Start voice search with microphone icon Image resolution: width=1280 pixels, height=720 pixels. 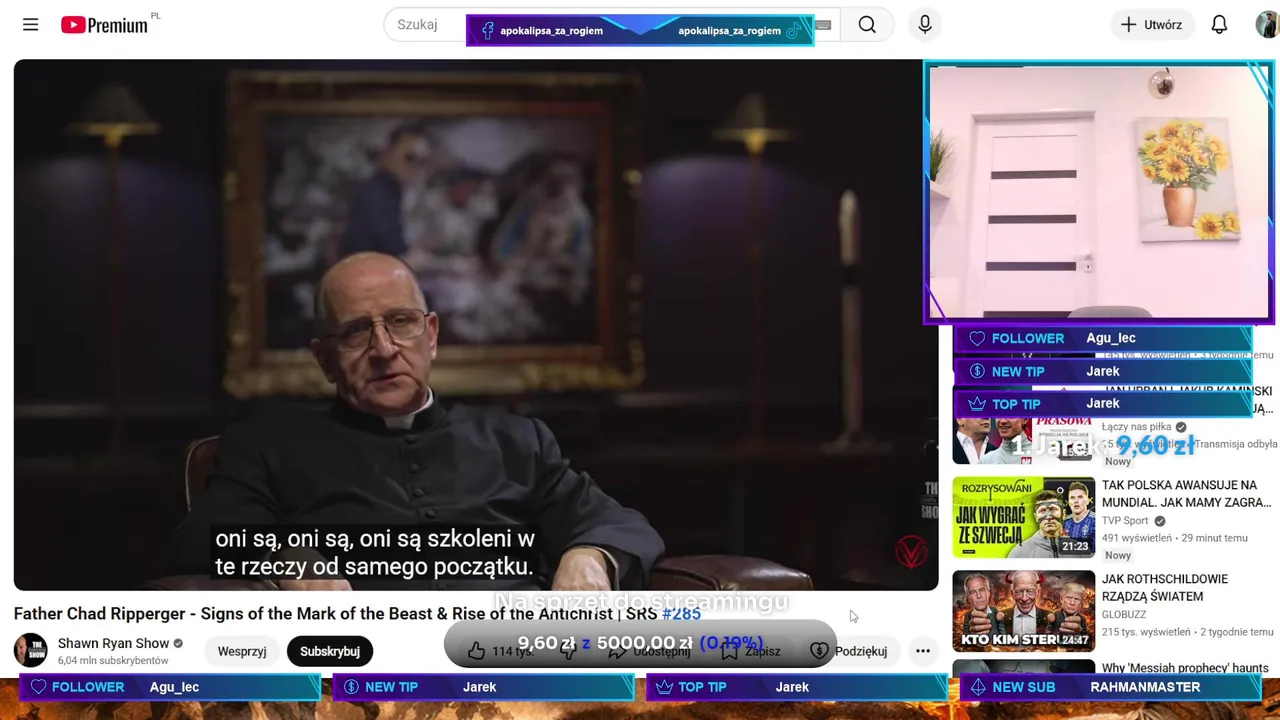[x=925, y=25]
